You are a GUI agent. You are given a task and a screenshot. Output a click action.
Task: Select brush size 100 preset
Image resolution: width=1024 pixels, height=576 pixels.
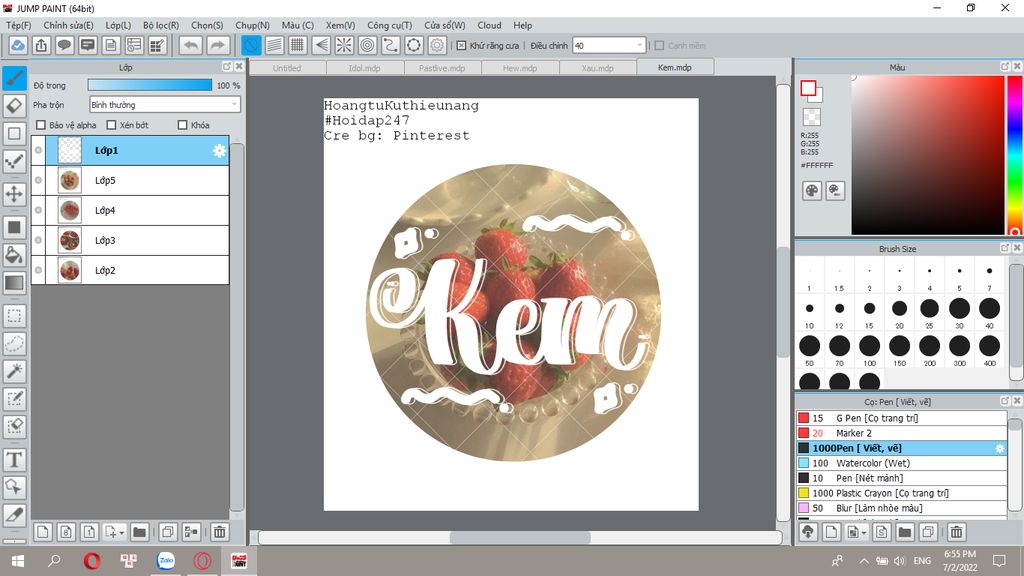[869, 346]
